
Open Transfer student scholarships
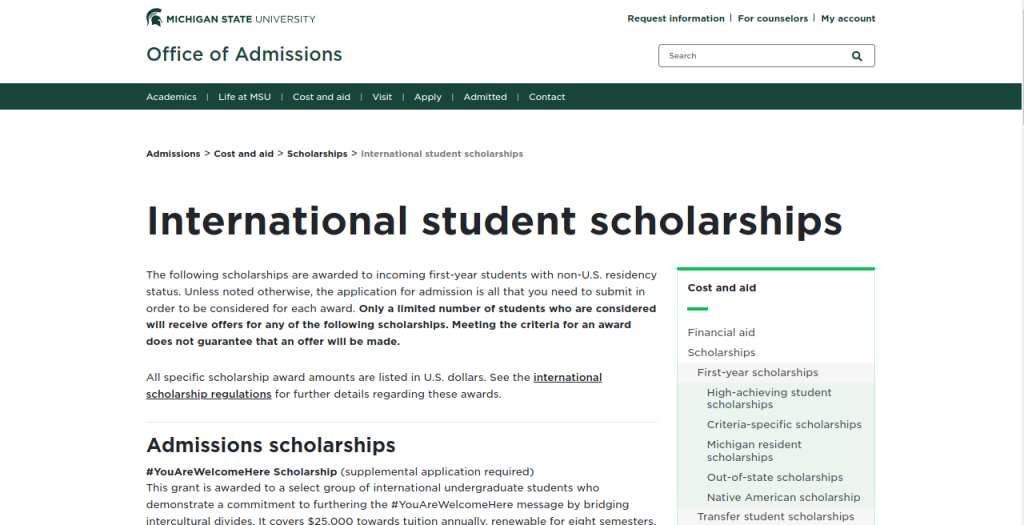pos(776,517)
